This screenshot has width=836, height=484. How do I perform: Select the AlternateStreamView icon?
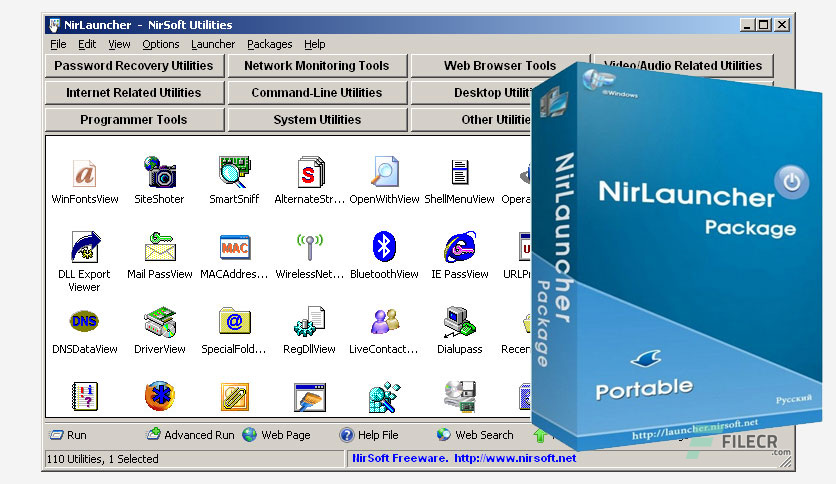[x=310, y=172]
